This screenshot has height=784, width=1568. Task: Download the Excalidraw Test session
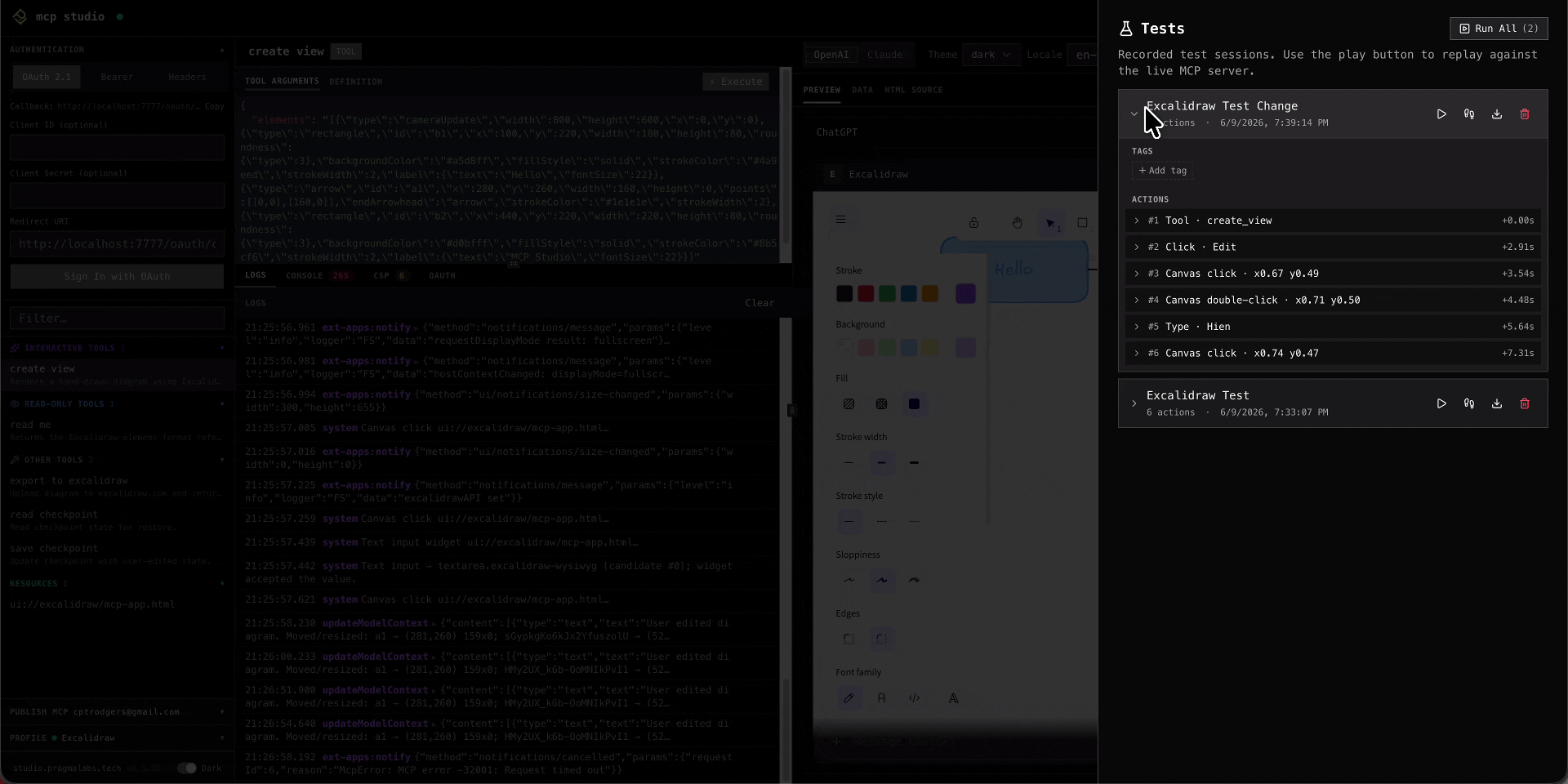tap(1497, 403)
